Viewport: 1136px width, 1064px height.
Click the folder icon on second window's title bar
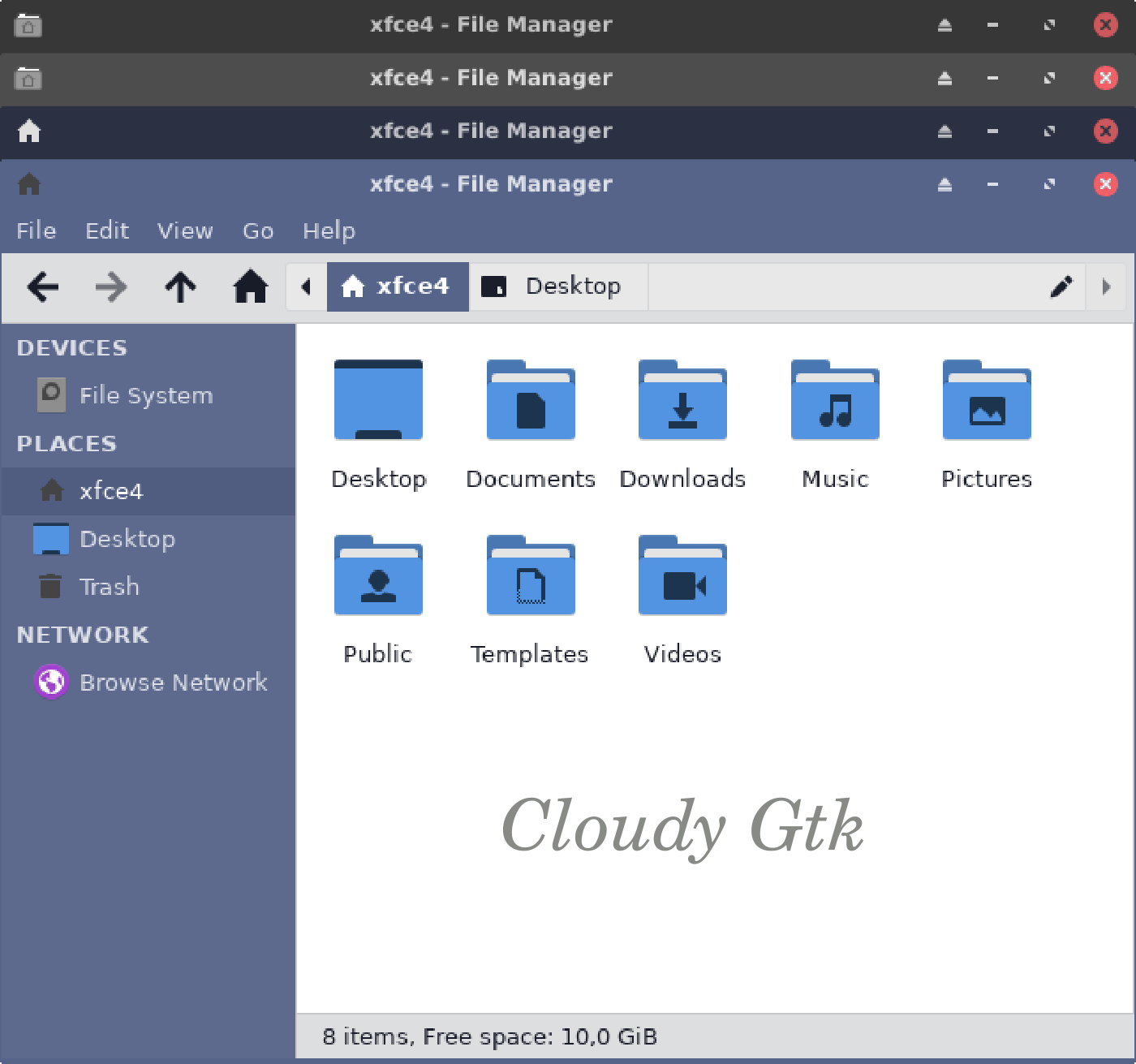click(28, 78)
